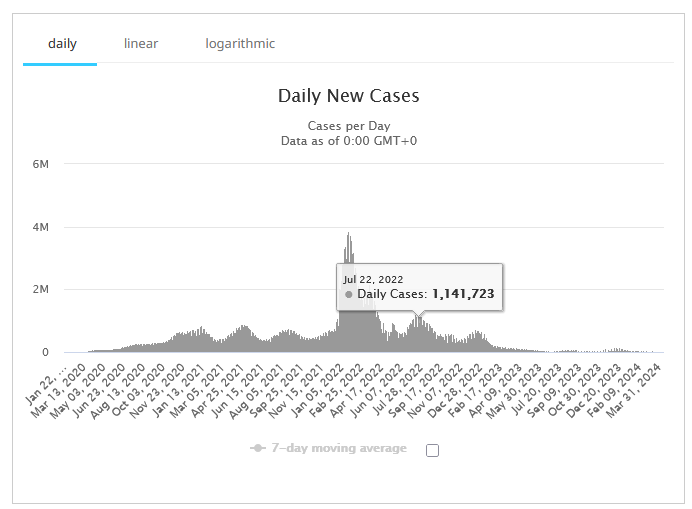Click the 6M y-axis label

pyautogui.click(x=41, y=164)
